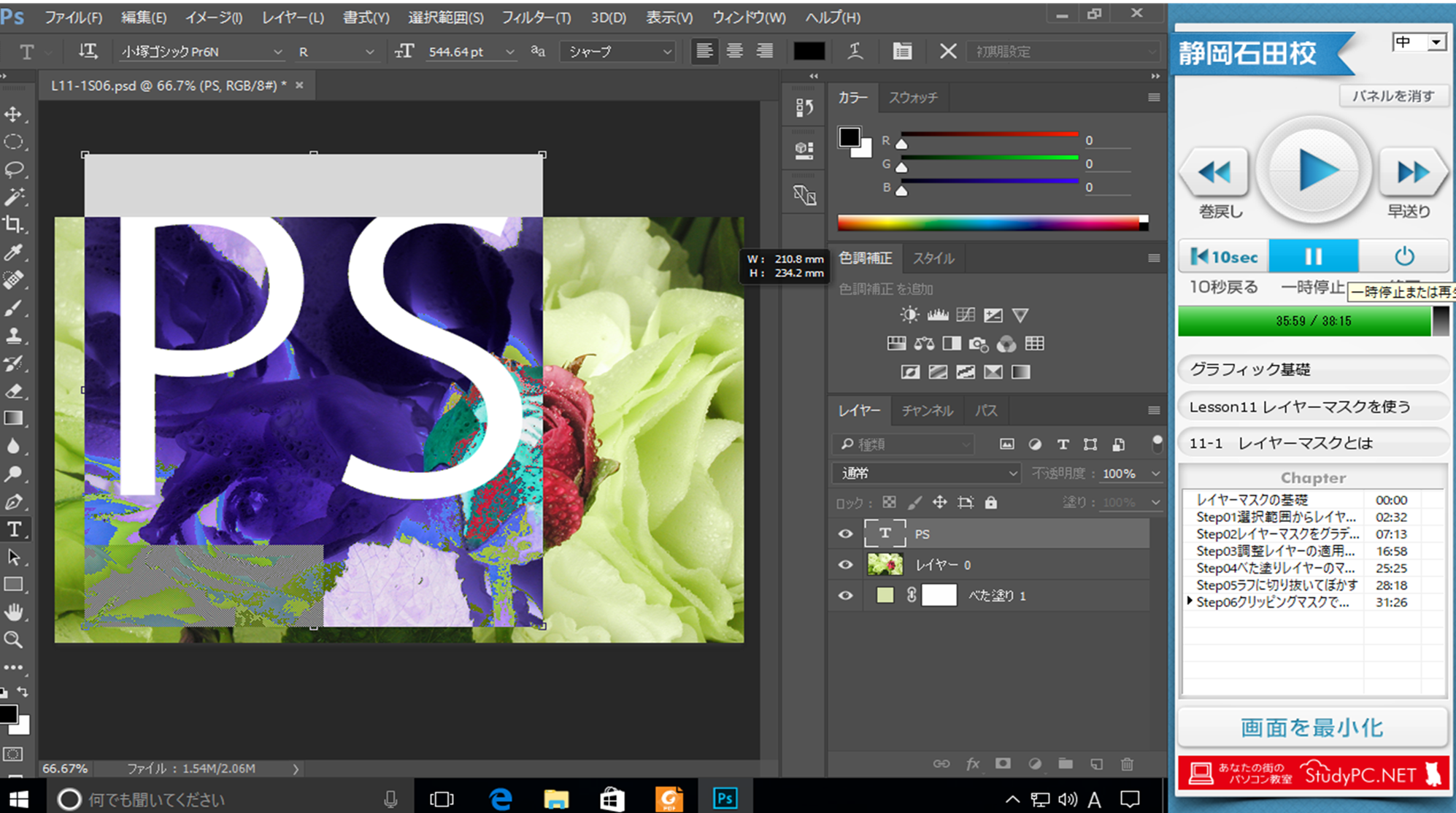Select the Eyedropper tool
This screenshot has width=1456, height=813.
click(x=13, y=253)
